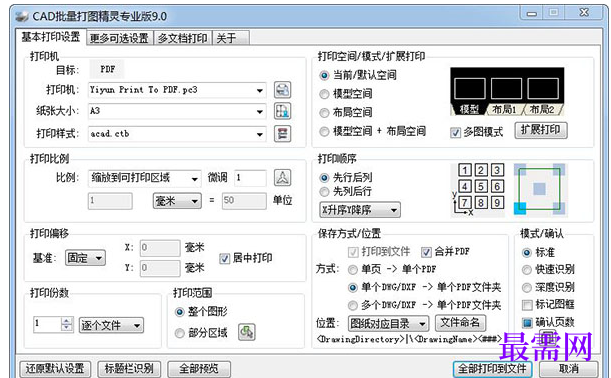Viewport: 611px width, 378px height.
Task: Select 多个DWG/DXF -> 单个PDF文件夹 option
Action: 353,305
